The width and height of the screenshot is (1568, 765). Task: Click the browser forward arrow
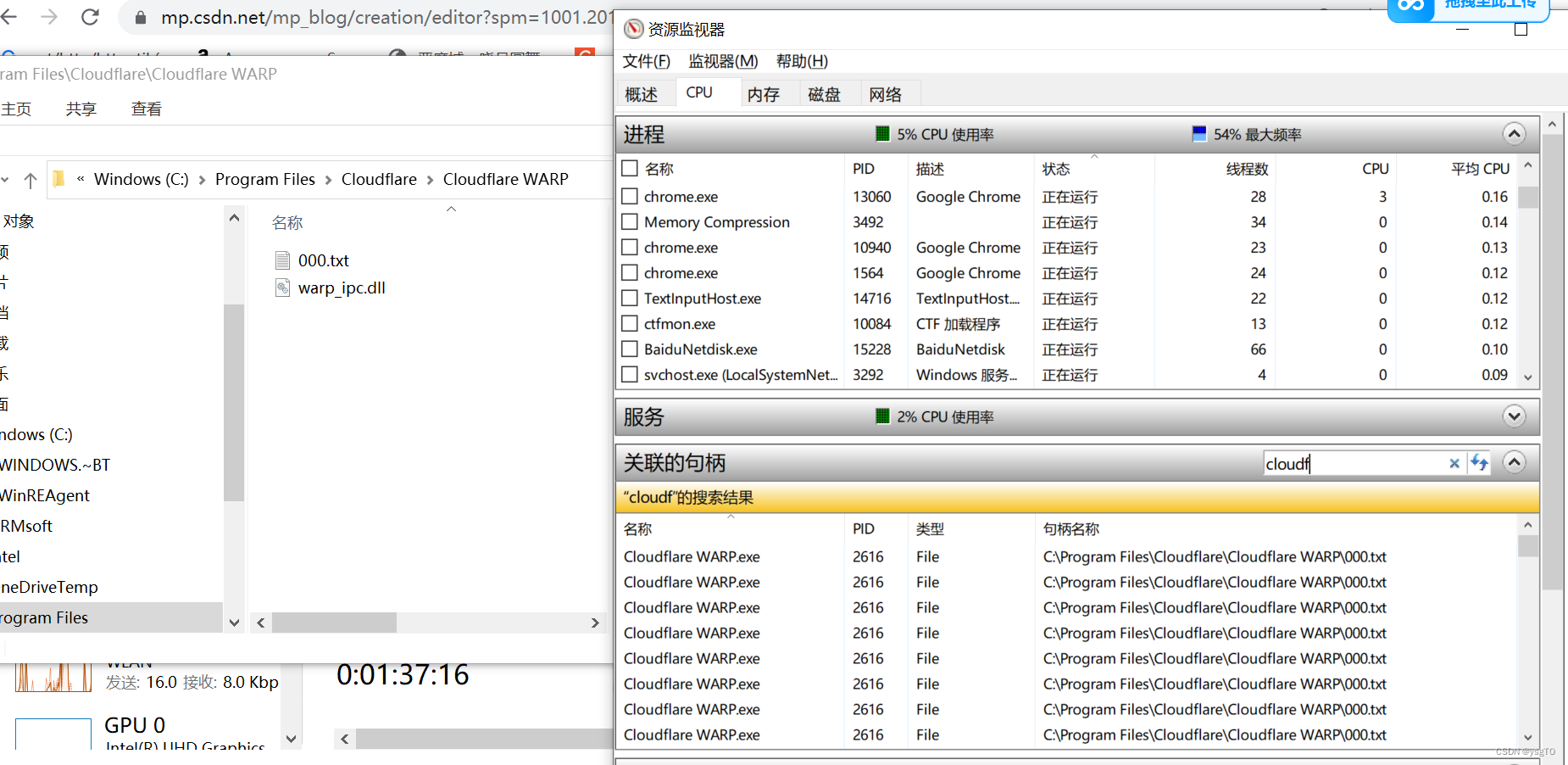click(x=49, y=16)
